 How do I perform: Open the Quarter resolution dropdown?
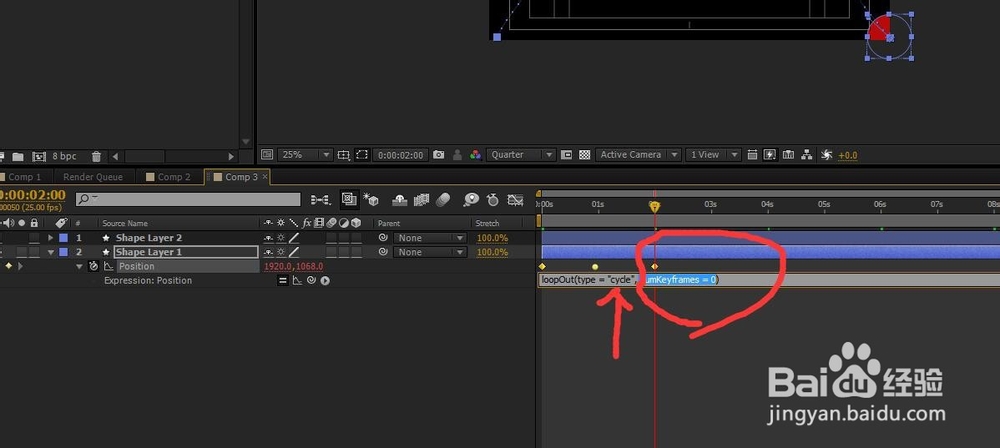click(x=520, y=154)
